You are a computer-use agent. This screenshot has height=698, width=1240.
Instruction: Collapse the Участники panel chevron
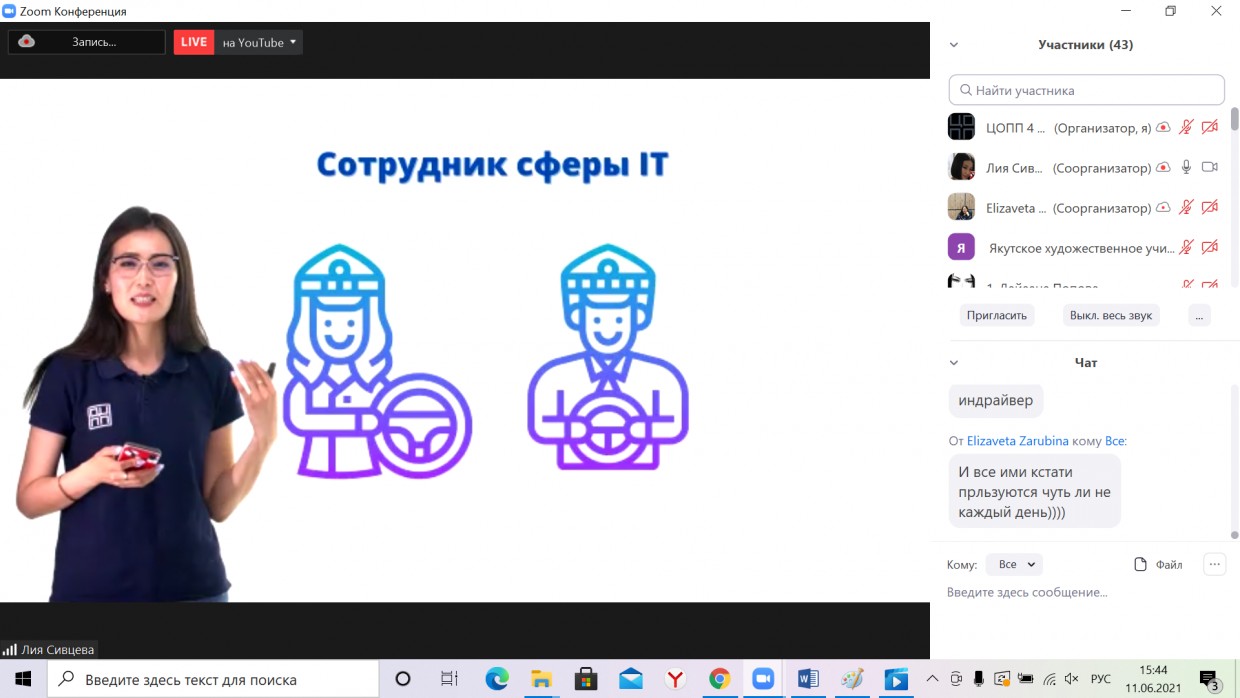[x=954, y=45]
